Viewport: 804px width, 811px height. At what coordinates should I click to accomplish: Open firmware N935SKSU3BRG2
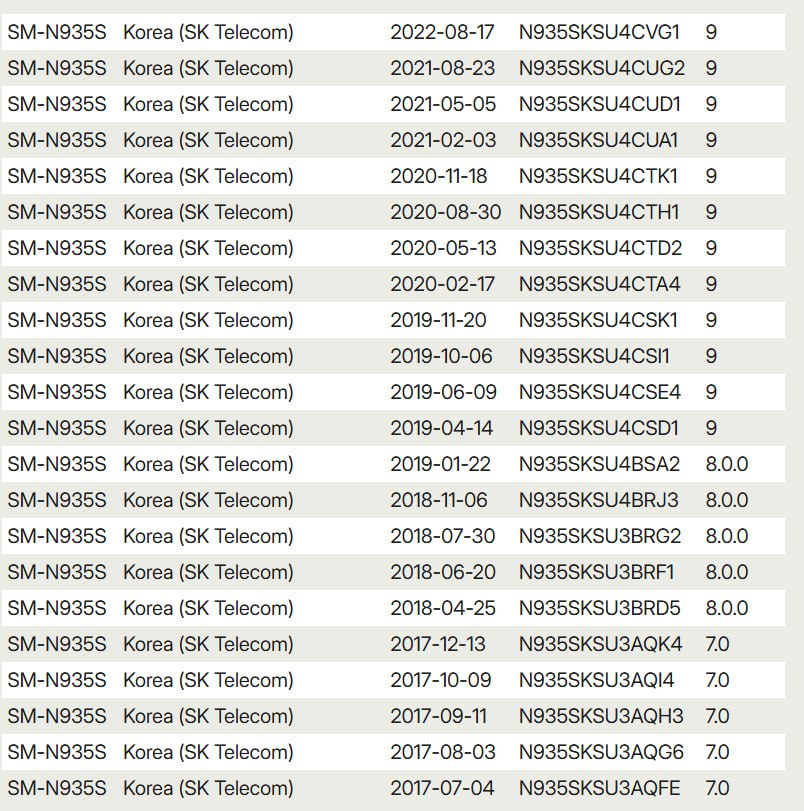(600, 536)
